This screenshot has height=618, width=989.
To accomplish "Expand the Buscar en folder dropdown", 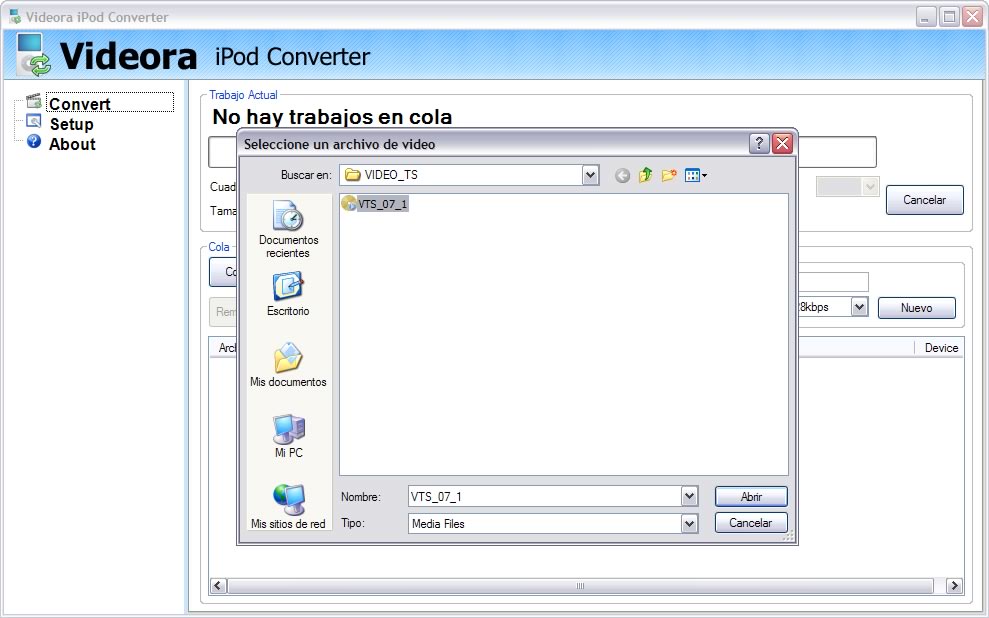I will click(x=590, y=175).
